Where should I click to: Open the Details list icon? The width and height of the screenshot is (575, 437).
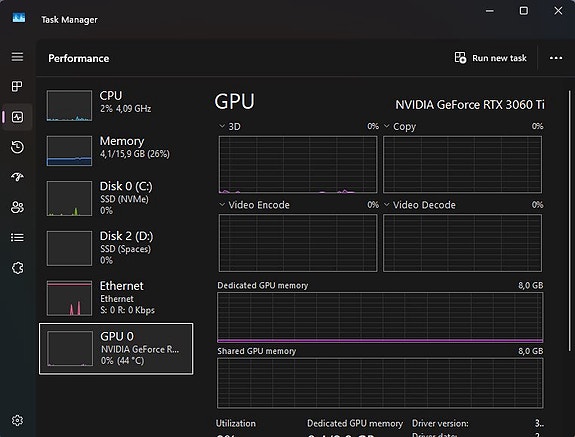(17, 238)
